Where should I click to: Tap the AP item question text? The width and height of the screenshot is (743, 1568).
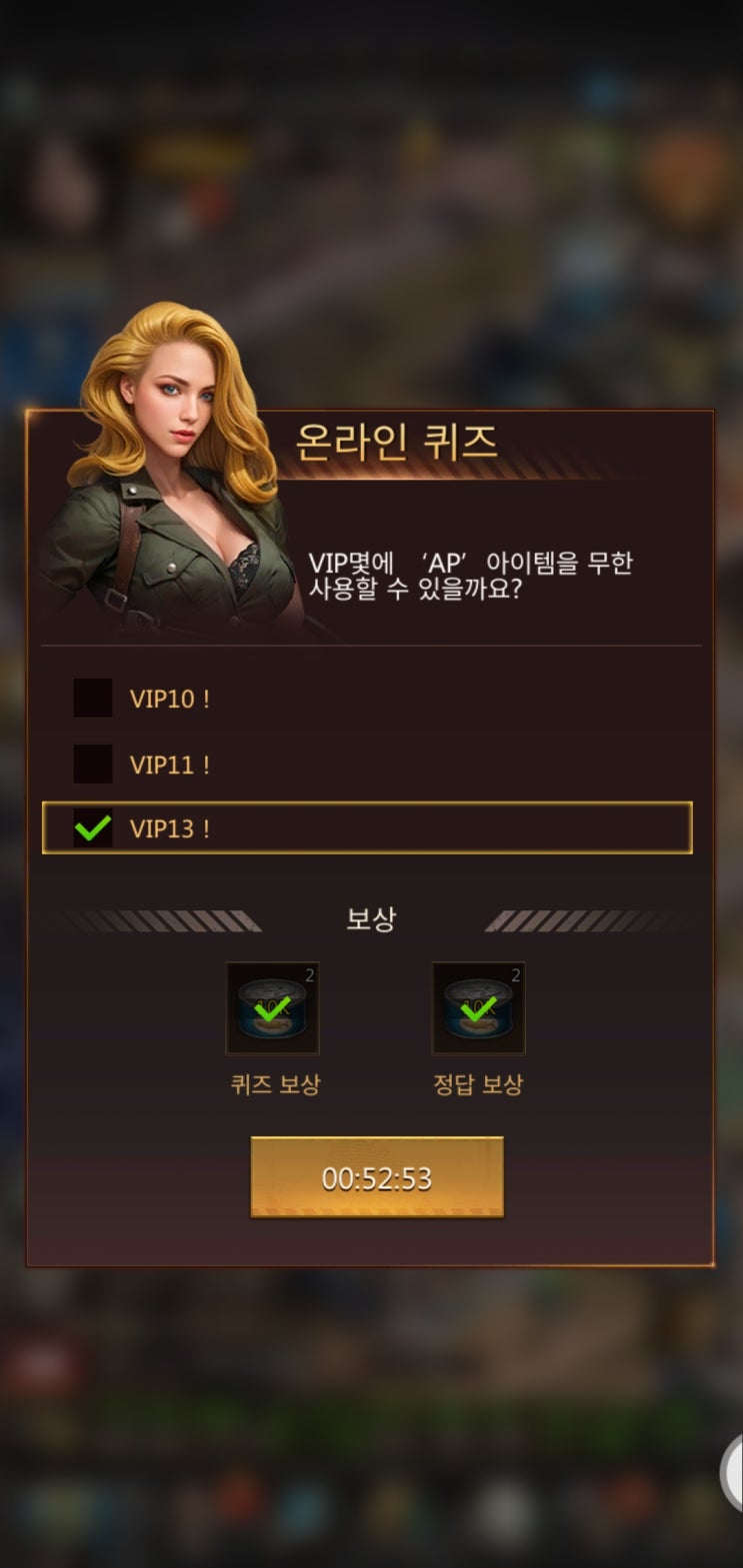(x=470, y=576)
